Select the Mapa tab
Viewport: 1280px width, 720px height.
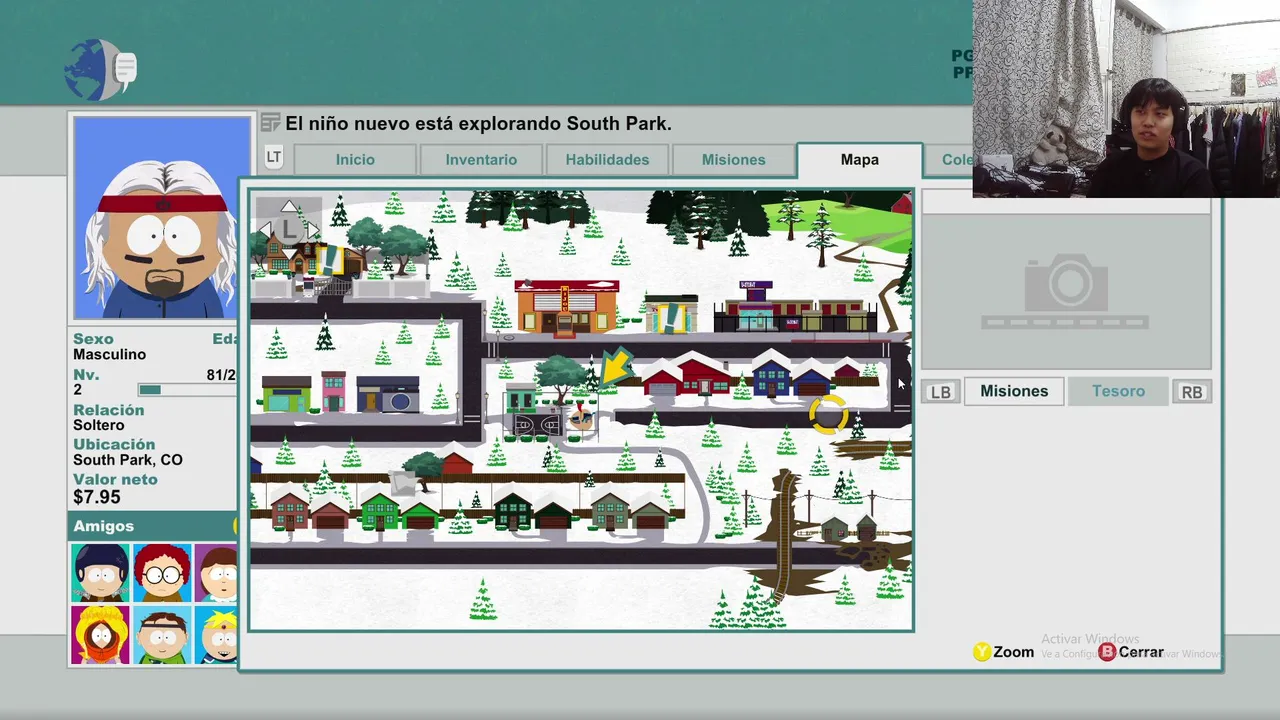tap(859, 160)
